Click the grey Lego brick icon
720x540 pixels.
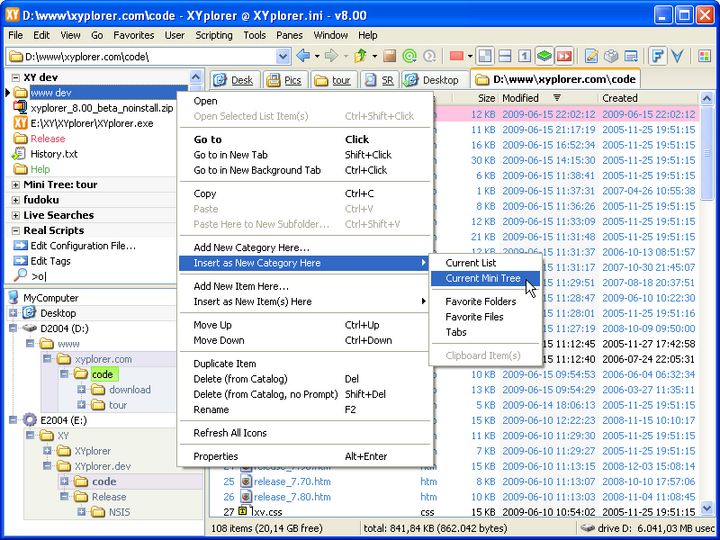(611, 56)
